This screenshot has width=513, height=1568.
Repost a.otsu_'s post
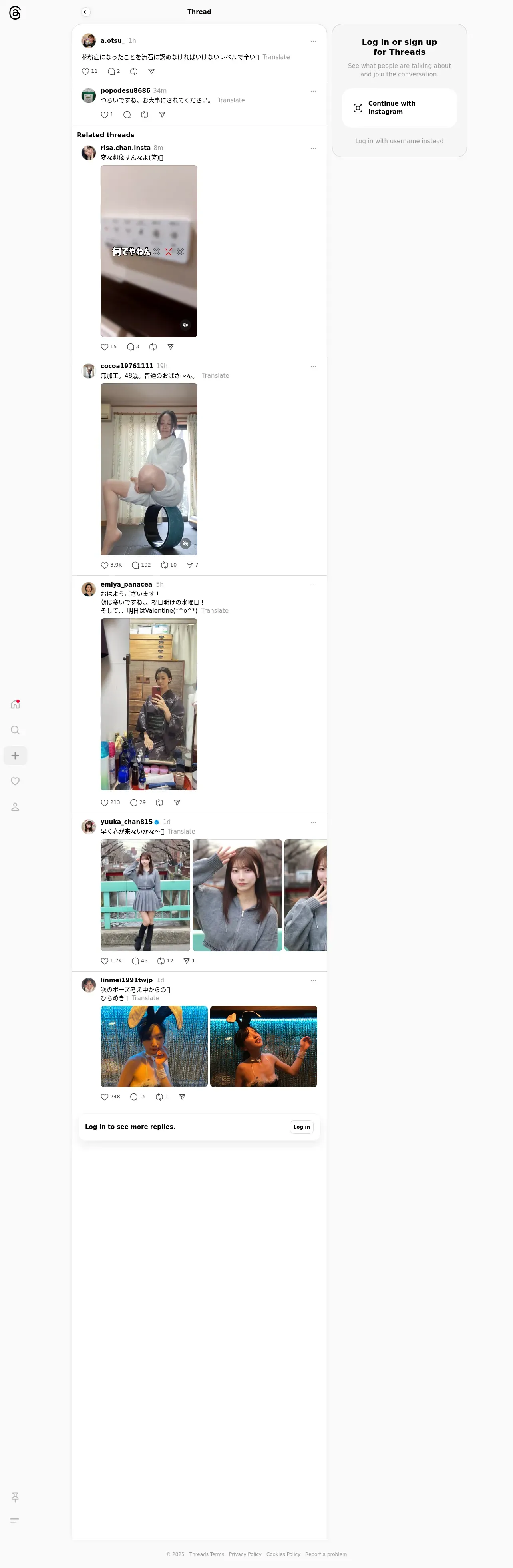tap(134, 71)
